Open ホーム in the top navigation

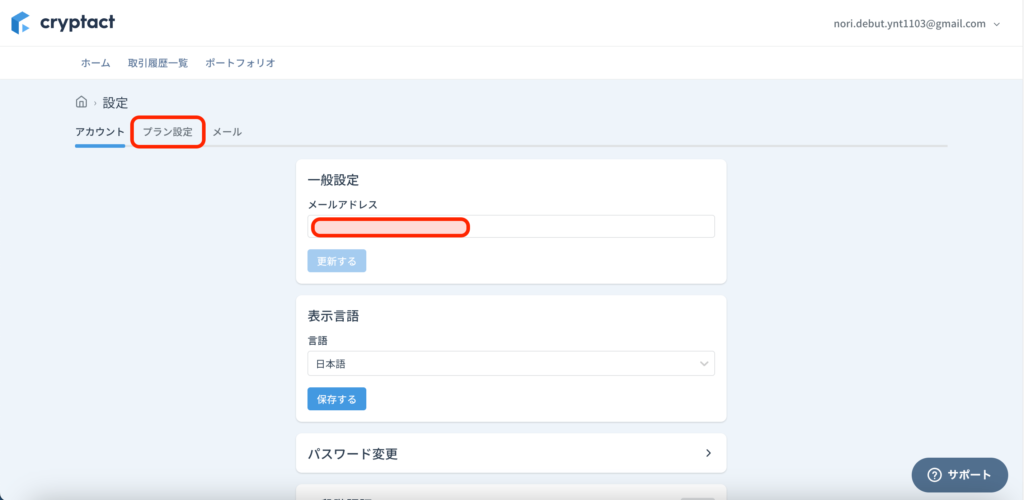coord(95,63)
